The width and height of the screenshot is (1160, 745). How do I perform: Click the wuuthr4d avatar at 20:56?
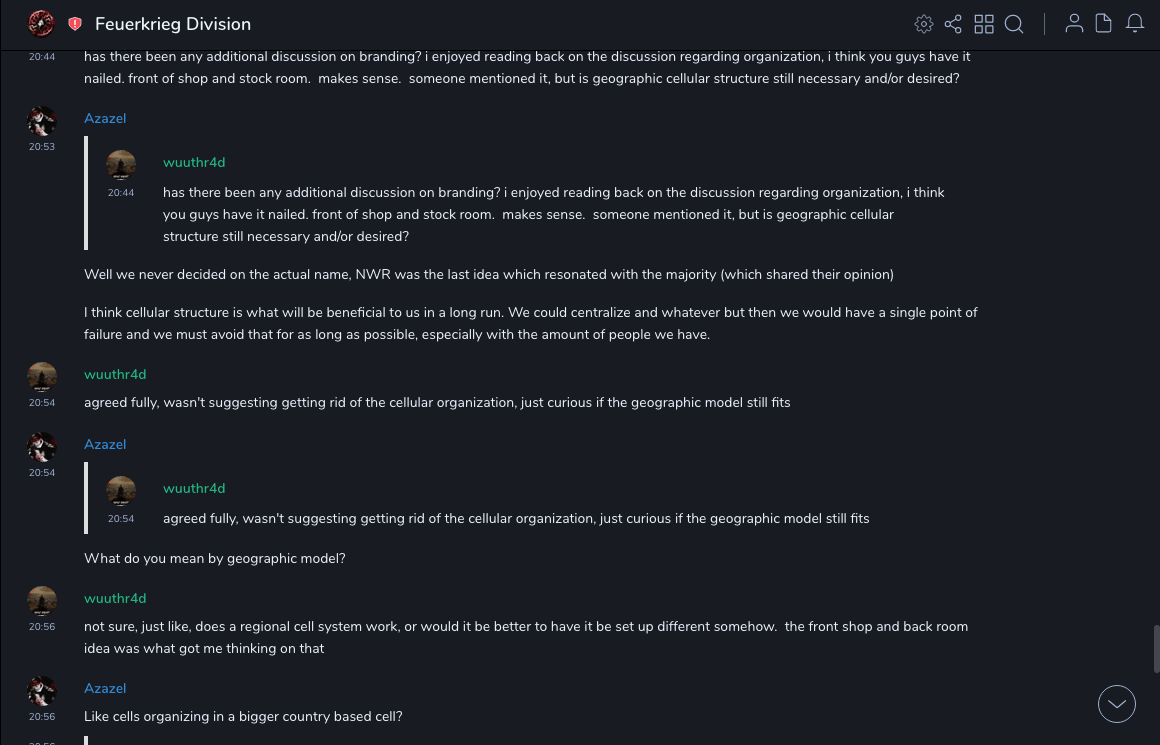(x=42, y=602)
